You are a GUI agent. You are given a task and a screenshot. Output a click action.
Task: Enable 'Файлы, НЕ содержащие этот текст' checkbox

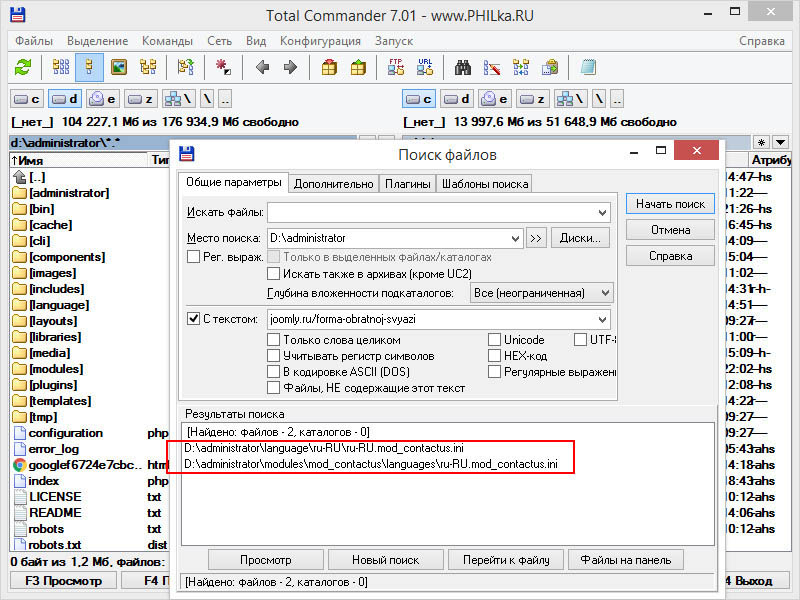pyautogui.click(x=273, y=388)
